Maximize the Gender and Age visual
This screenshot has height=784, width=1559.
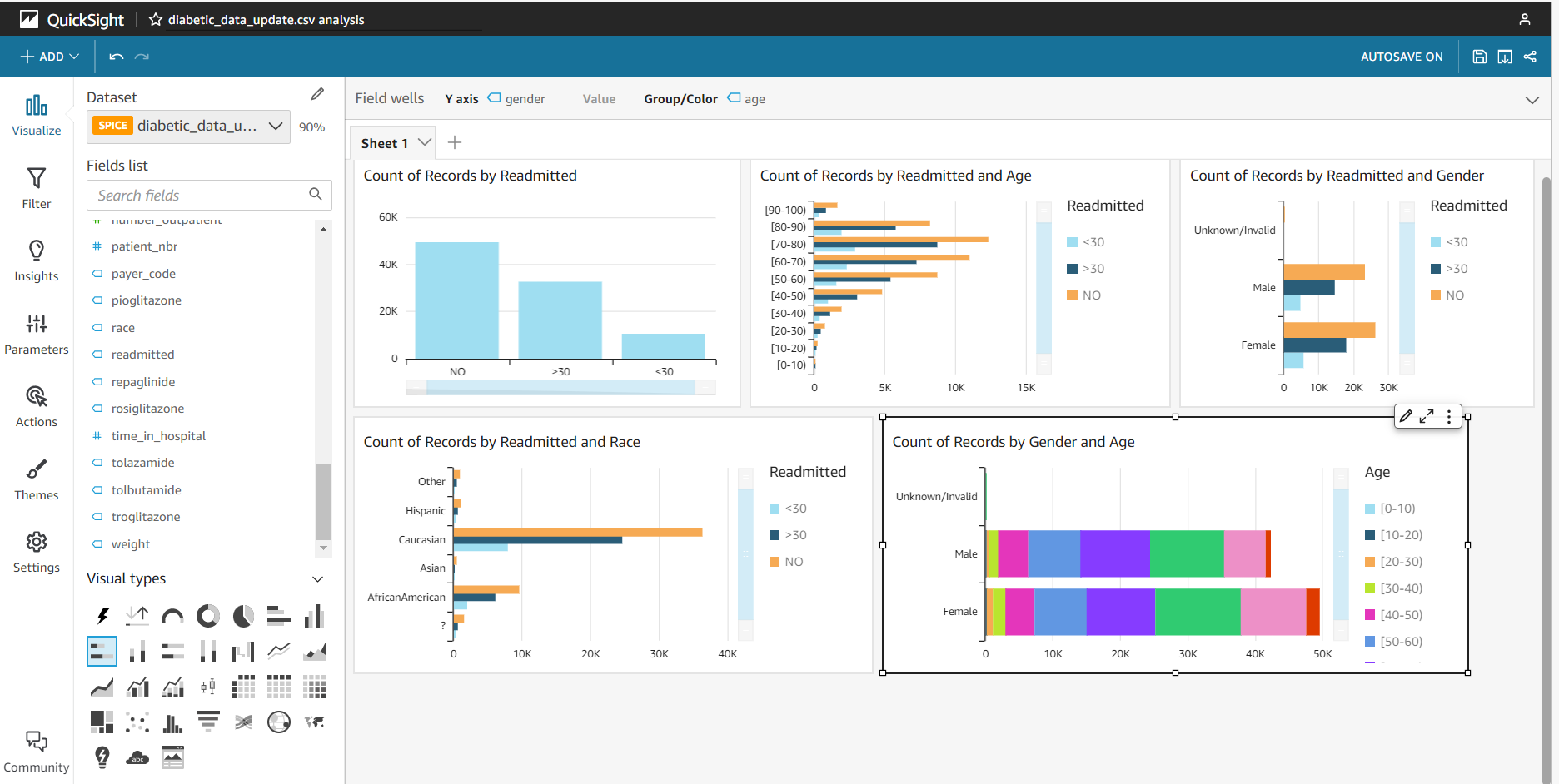tap(1427, 416)
